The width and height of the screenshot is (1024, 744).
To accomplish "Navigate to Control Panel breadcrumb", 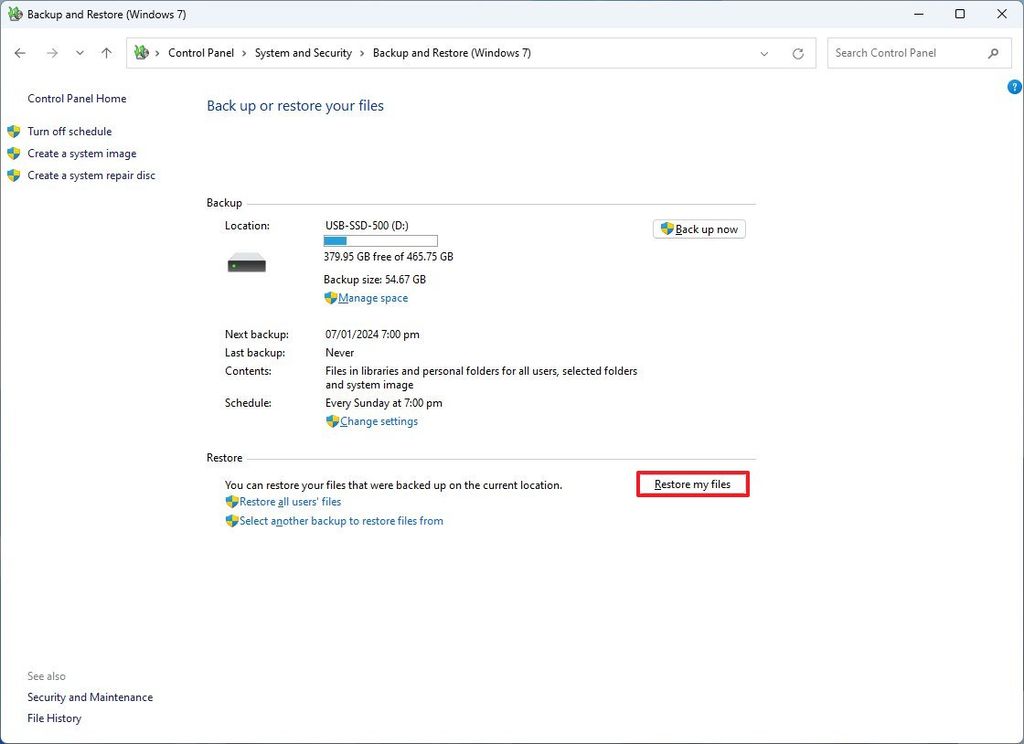I will [202, 53].
